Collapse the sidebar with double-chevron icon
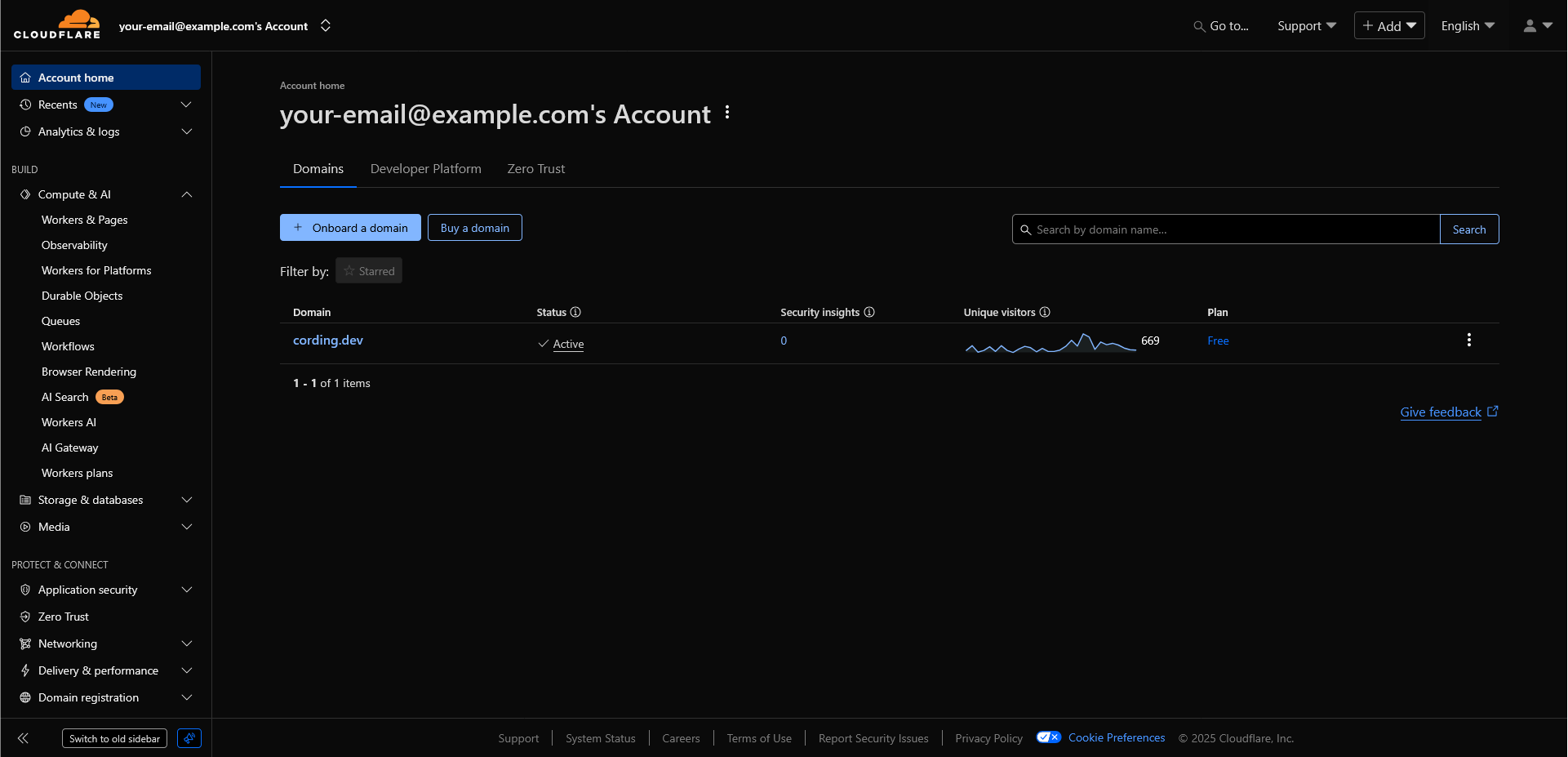Image resolution: width=1568 pixels, height=757 pixels. click(23, 738)
